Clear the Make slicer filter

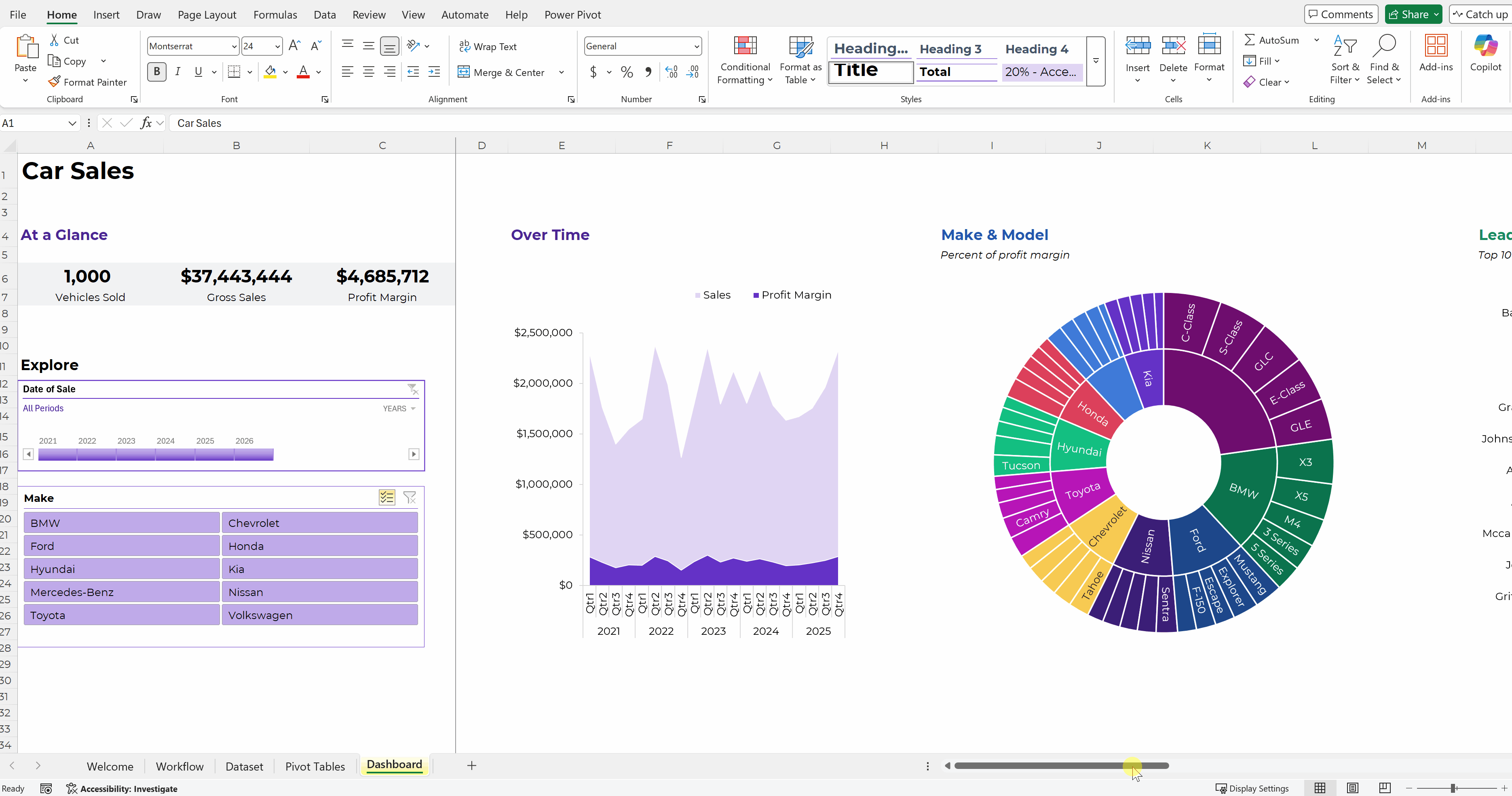pos(410,498)
